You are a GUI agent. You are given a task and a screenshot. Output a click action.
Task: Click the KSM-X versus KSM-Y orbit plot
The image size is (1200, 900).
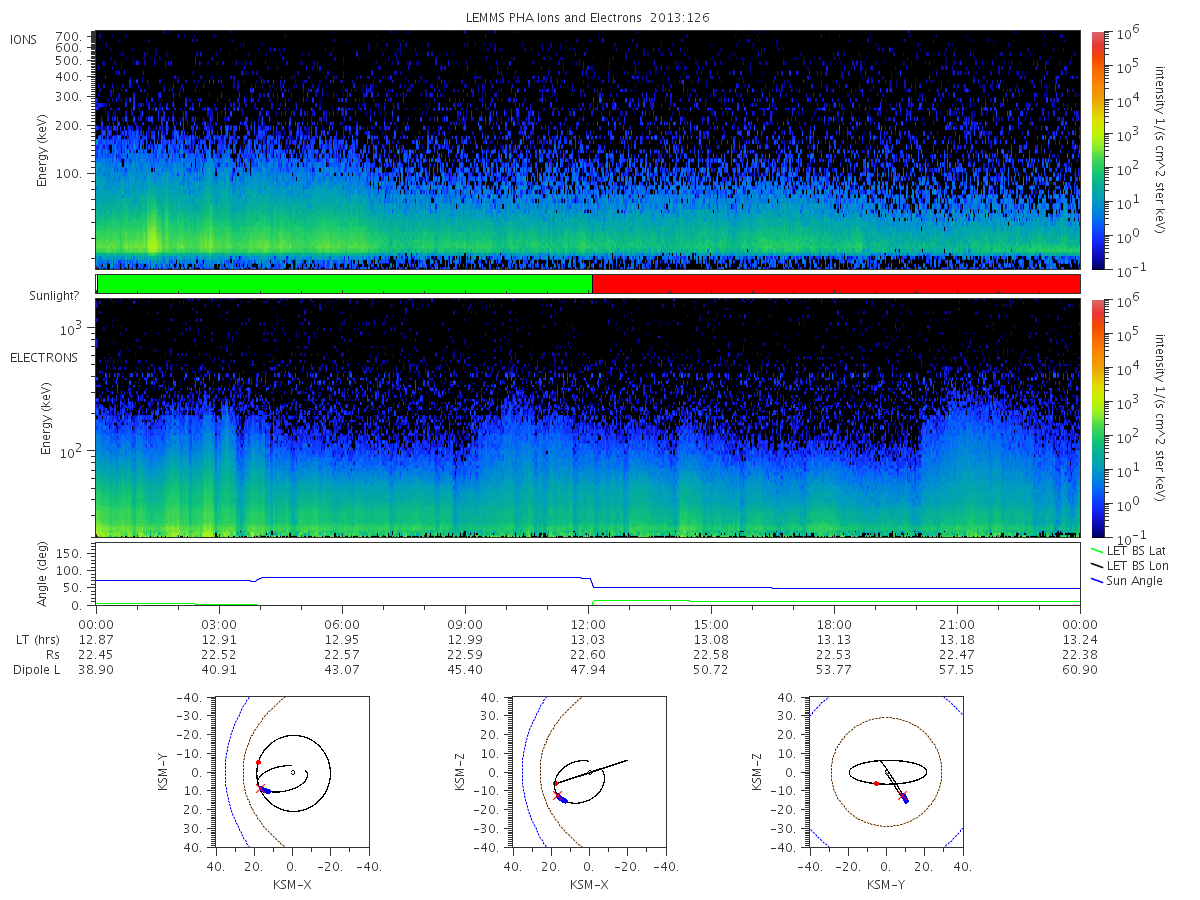pos(291,772)
